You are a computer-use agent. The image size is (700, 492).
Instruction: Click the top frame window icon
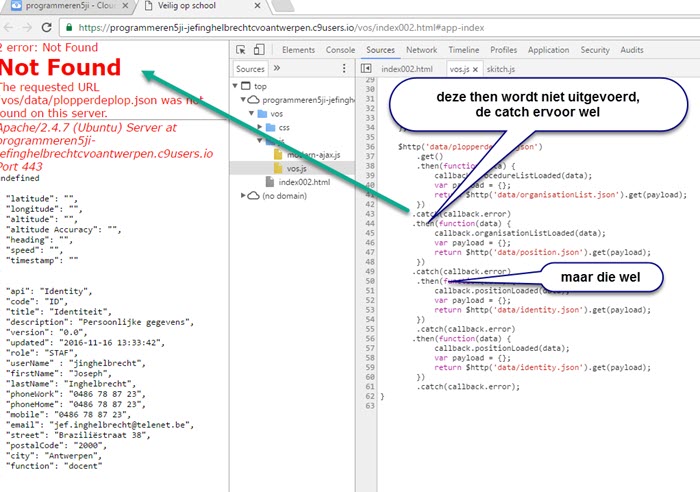(x=246, y=86)
